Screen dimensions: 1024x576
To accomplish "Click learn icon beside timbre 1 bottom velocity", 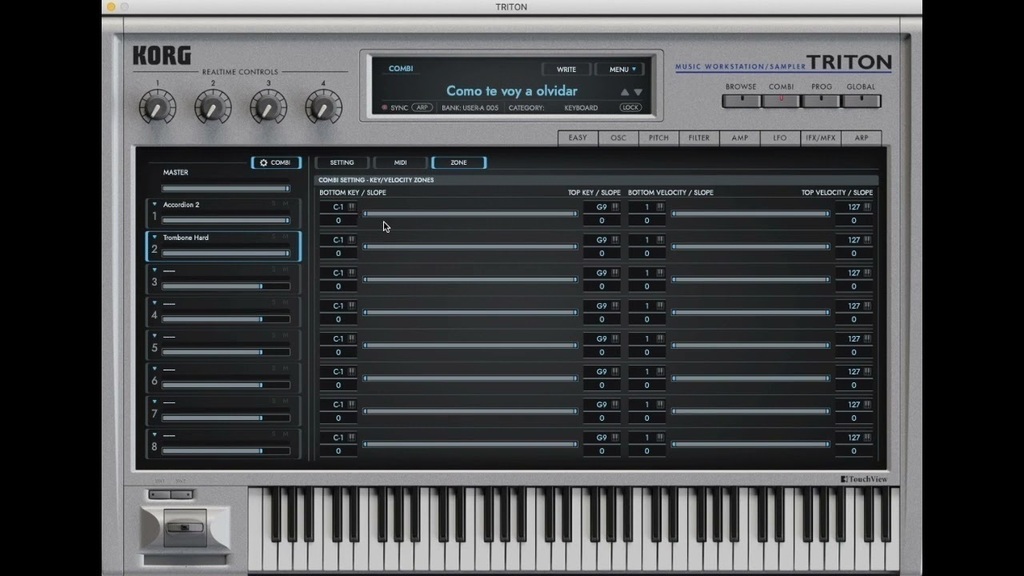I will (660, 207).
